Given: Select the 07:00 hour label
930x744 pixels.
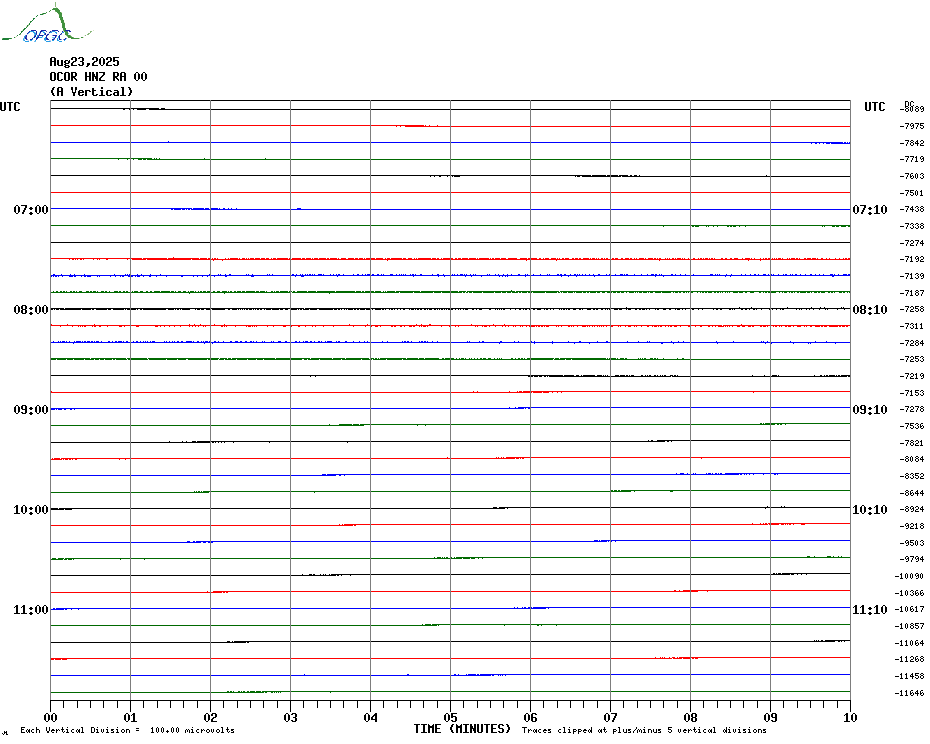Looking at the screenshot, I should 31,209.
